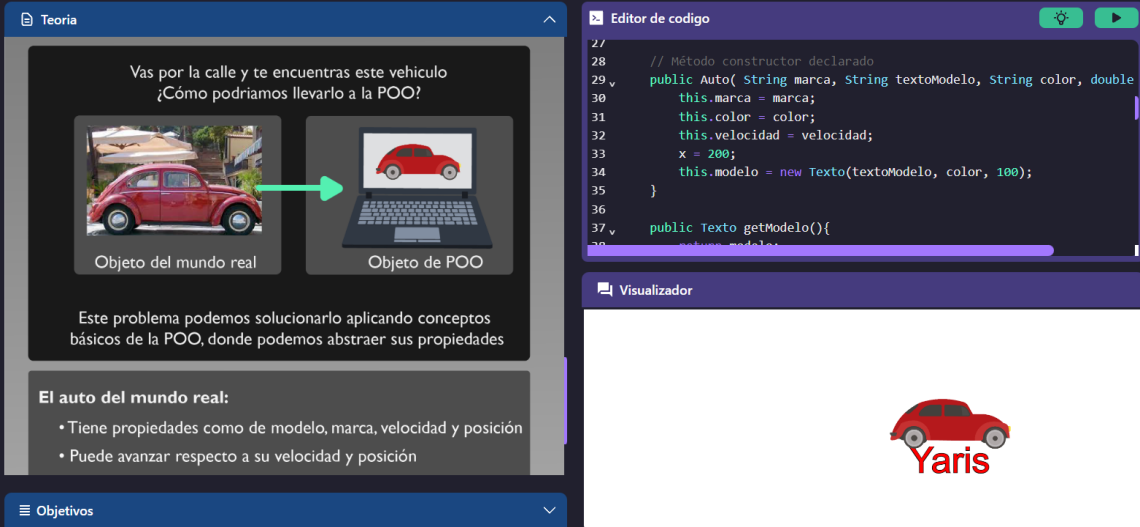Click the code editor vertical scrollbar thumb
The image size is (1140, 527).
click(1136, 107)
